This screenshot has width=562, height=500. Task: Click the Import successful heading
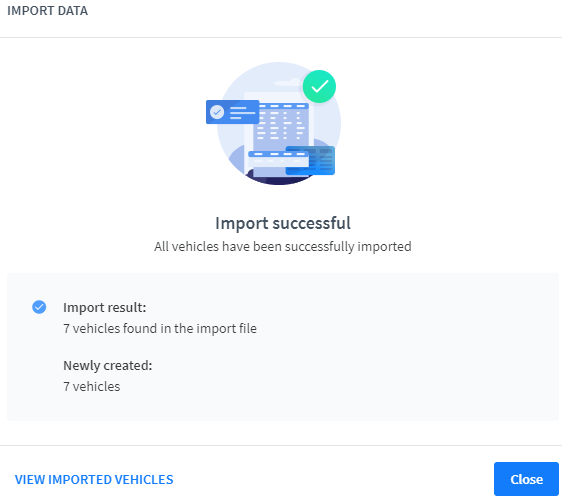point(283,223)
